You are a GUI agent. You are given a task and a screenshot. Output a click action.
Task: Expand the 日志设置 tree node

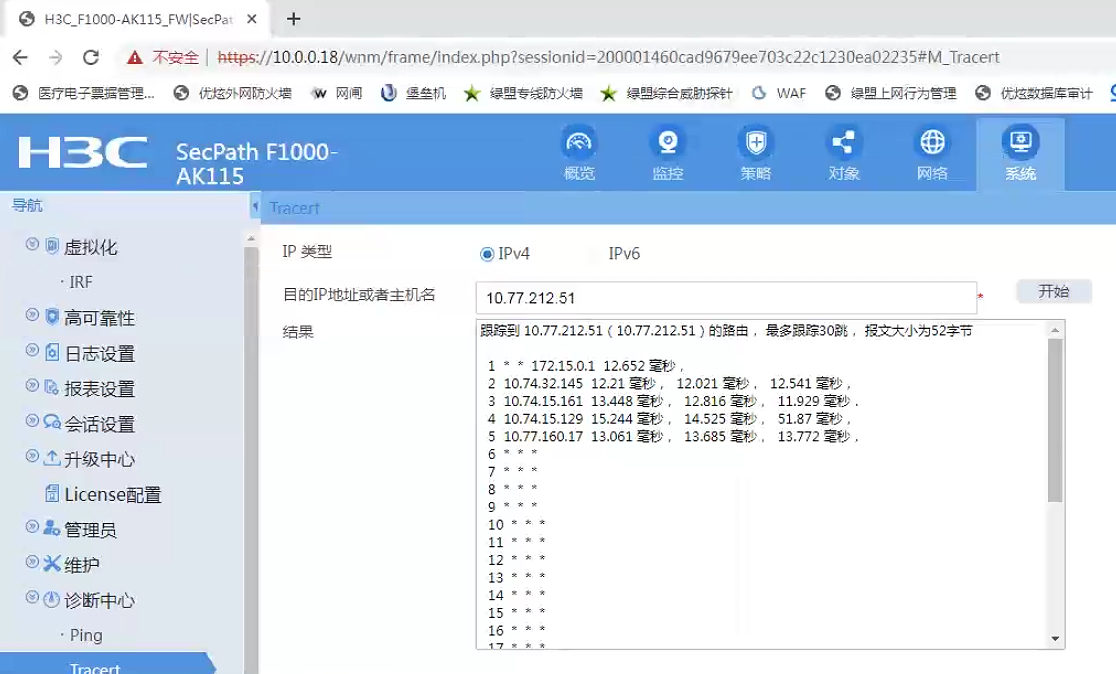pos(32,349)
